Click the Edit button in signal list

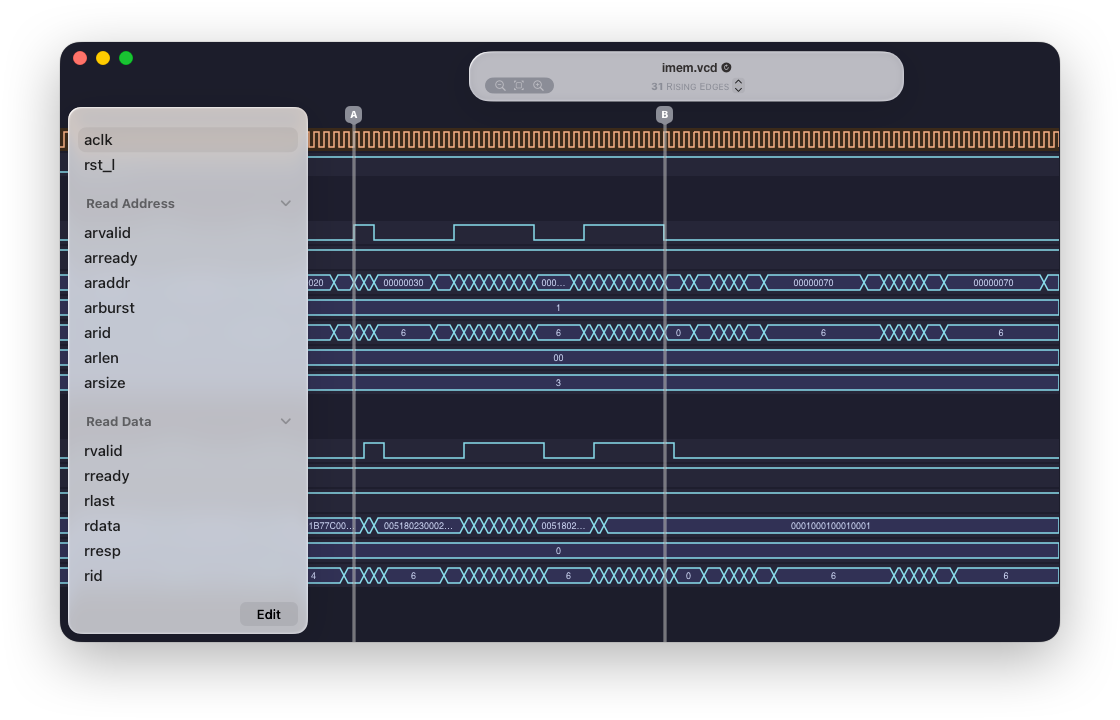point(269,614)
